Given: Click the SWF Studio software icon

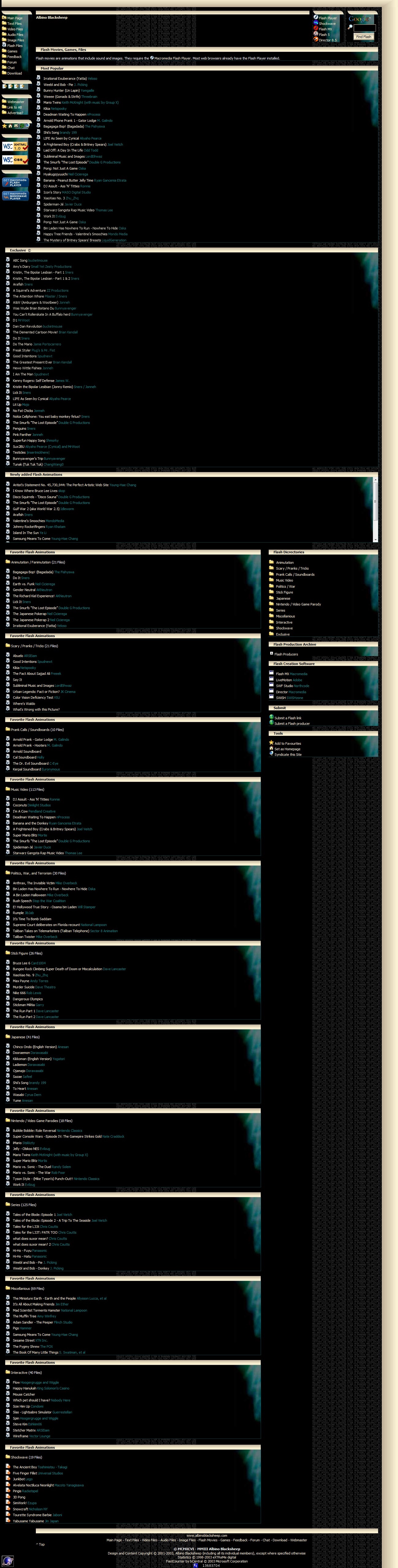Looking at the screenshot, I should coord(271,686).
